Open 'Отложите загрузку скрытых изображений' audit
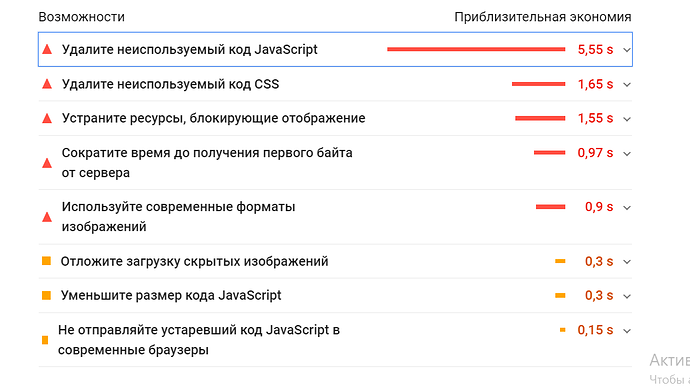 [x=195, y=261]
